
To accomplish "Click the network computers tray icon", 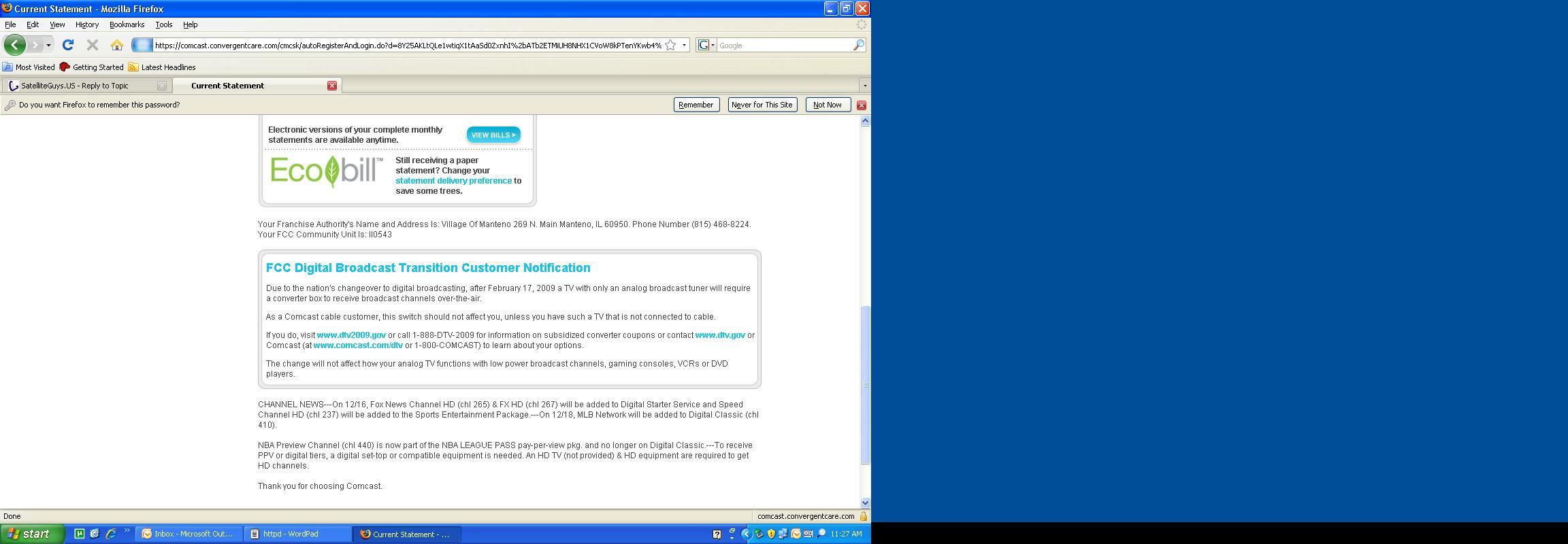I will tap(783, 534).
